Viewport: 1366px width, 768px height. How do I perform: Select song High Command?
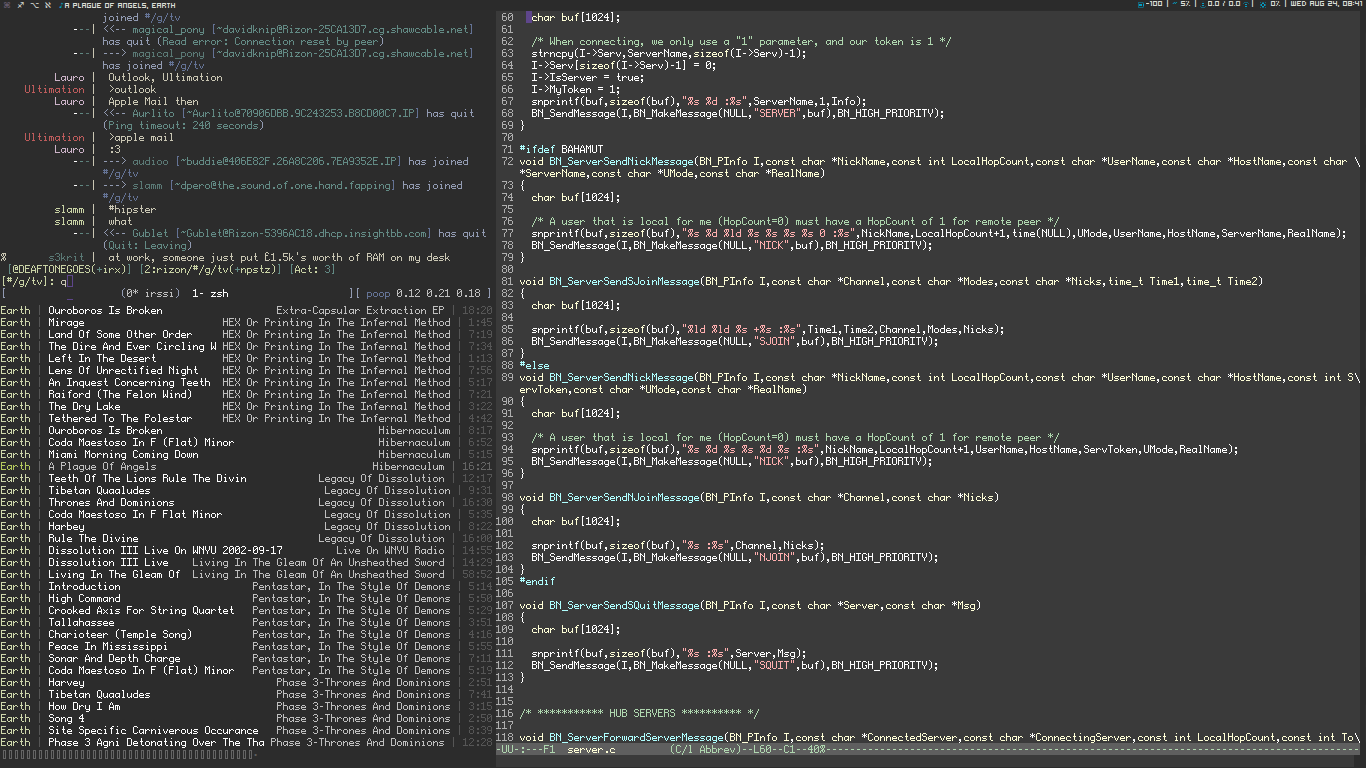click(x=246, y=599)
